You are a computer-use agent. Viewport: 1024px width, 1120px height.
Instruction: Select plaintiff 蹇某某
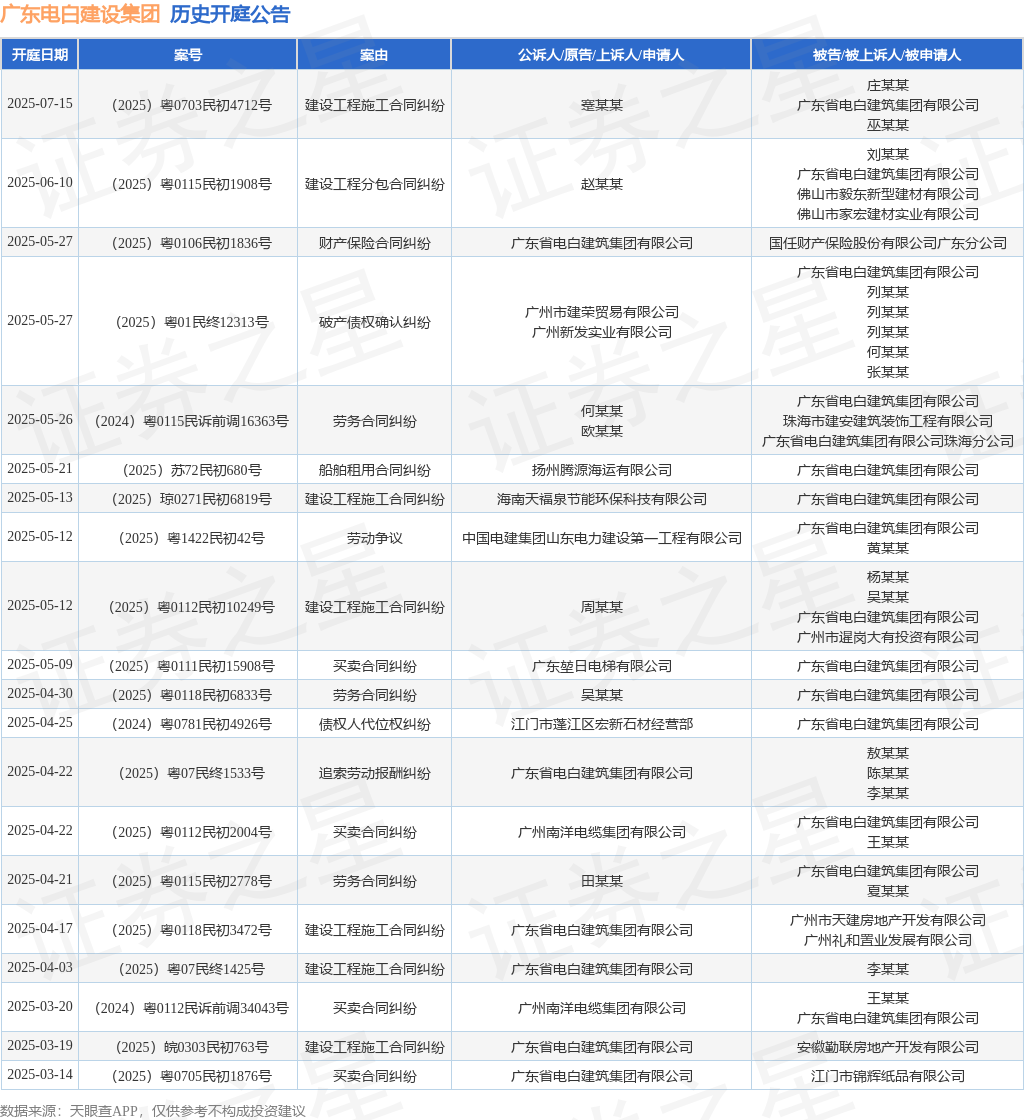(602, 105)
